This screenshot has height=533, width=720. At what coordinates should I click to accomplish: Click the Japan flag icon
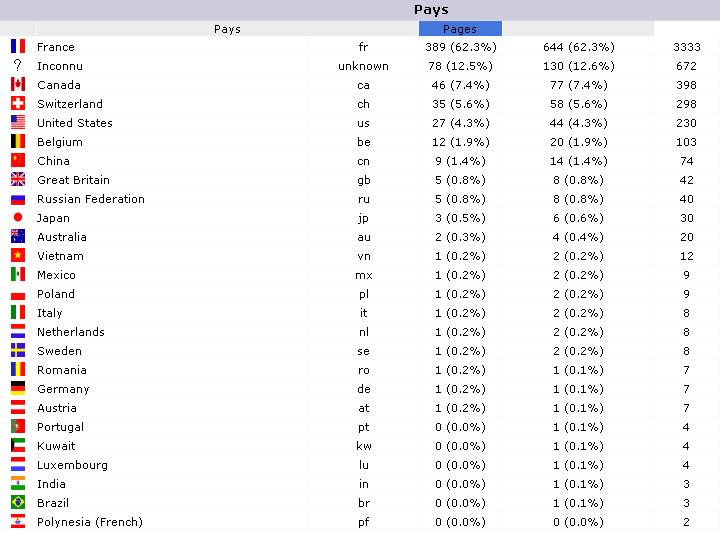tap(18, 217)
